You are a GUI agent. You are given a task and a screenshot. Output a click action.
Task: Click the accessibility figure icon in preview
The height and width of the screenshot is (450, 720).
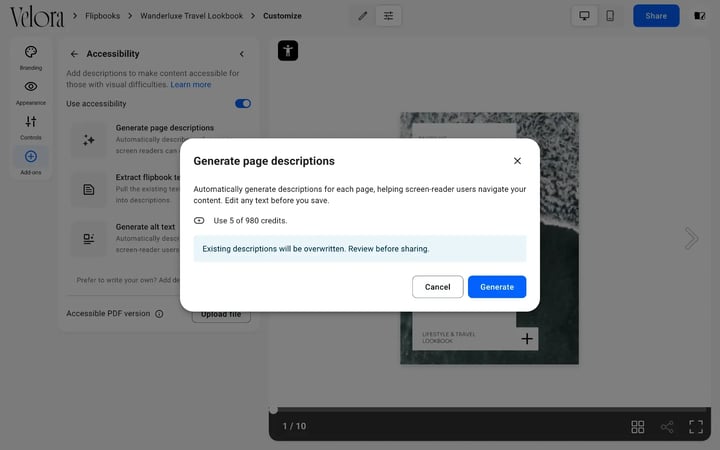point(288,51)
